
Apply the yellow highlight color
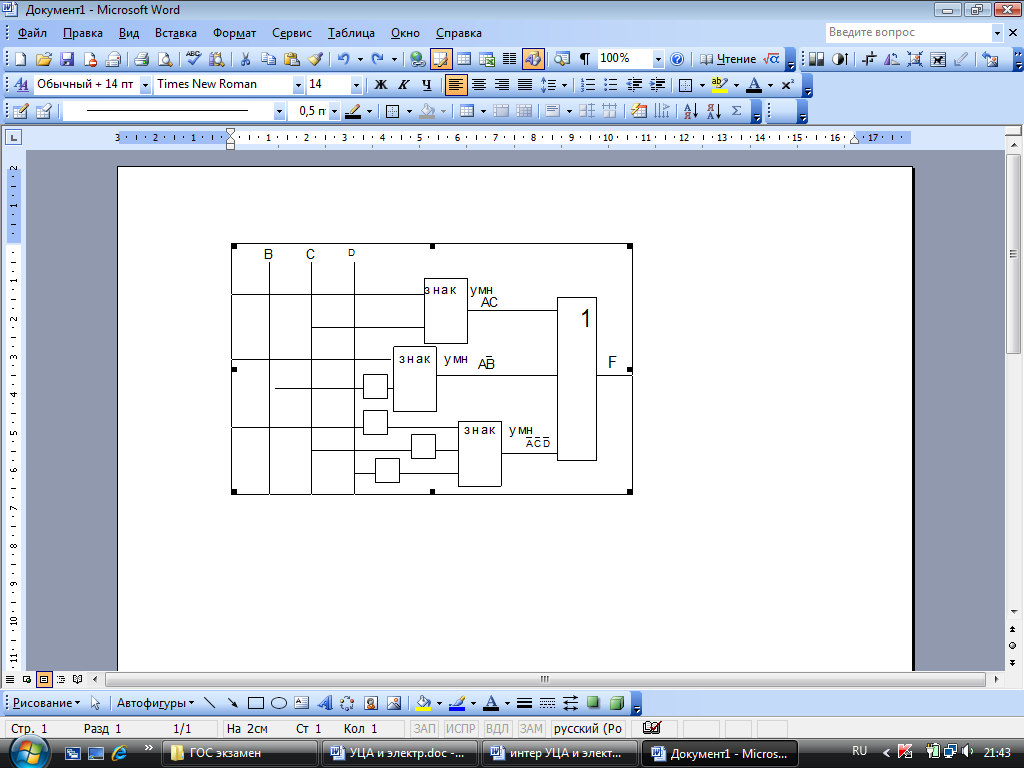720,85
